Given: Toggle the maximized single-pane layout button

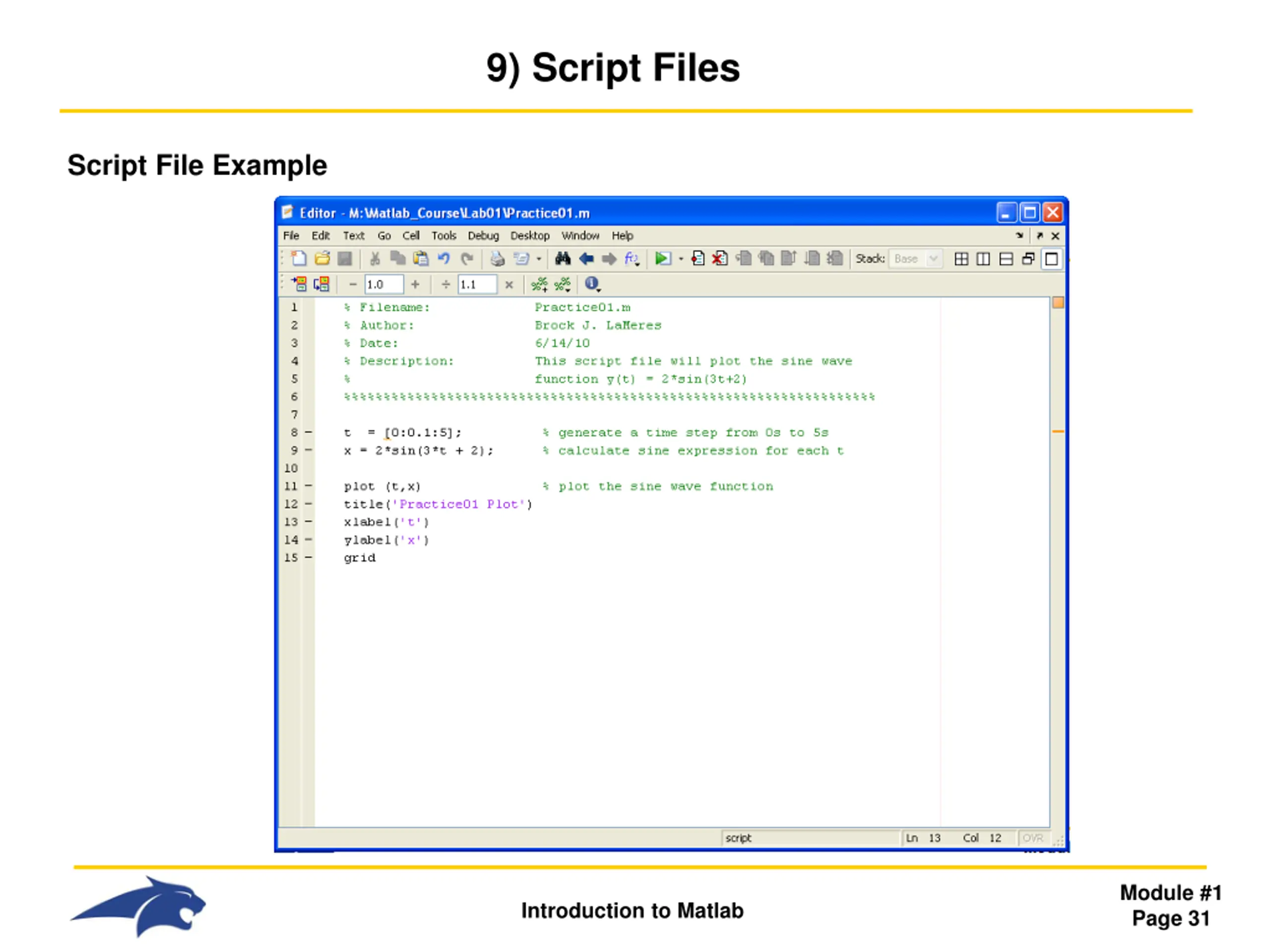Looking at the screenshot, I should click(1051, 259).
